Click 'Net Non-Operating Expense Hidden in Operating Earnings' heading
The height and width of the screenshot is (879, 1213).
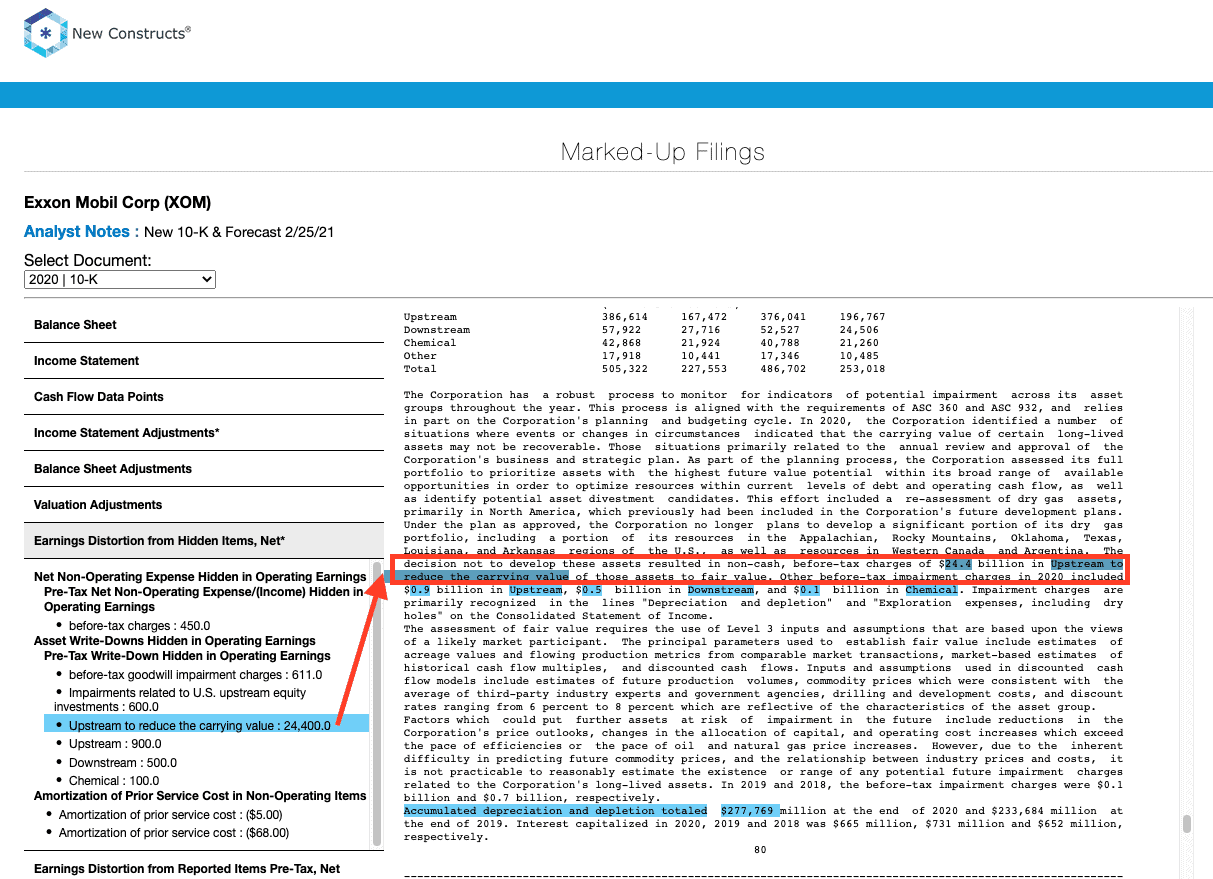point(200,577)
